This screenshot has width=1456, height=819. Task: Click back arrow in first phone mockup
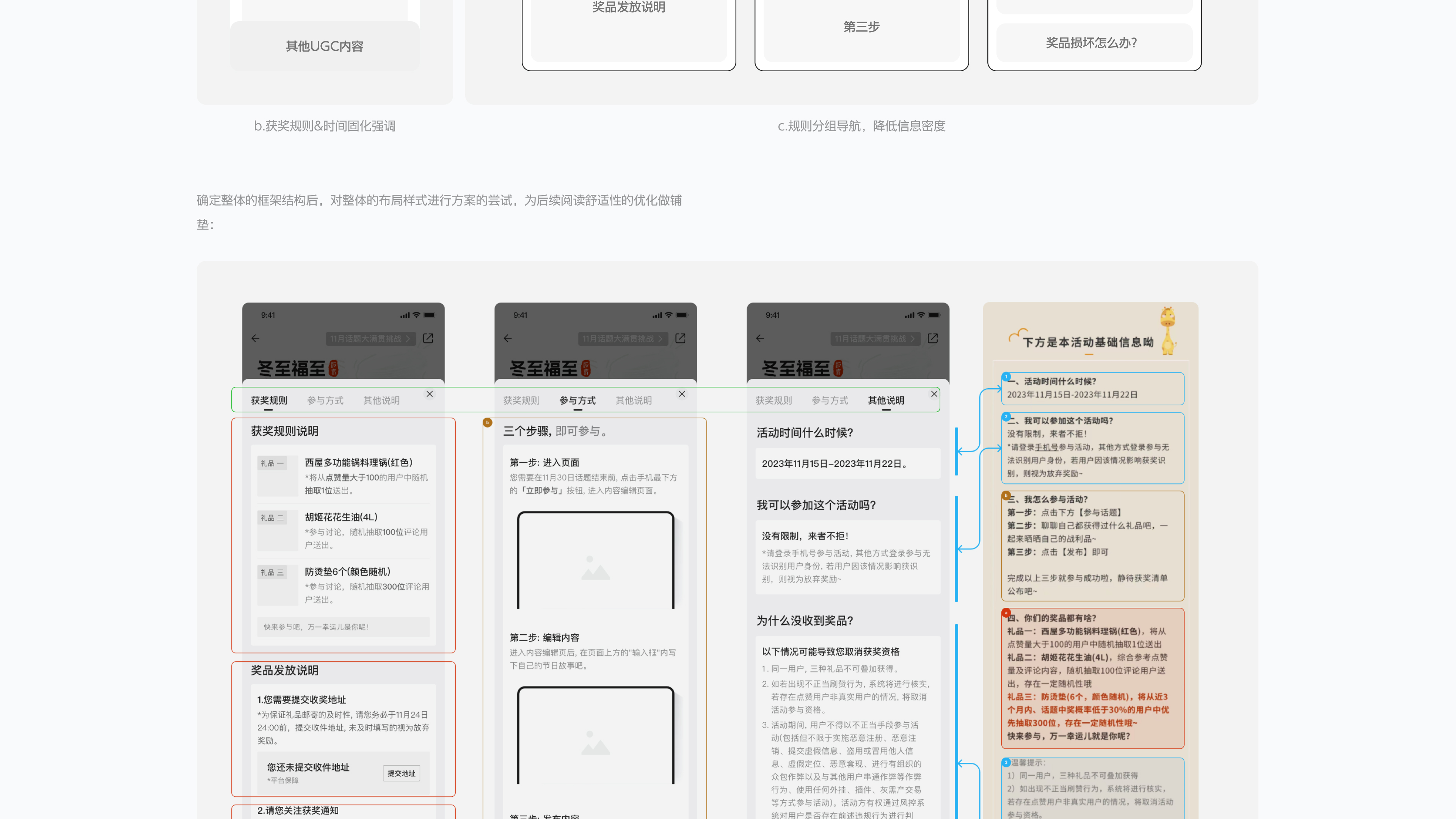(x=256, y=338)
